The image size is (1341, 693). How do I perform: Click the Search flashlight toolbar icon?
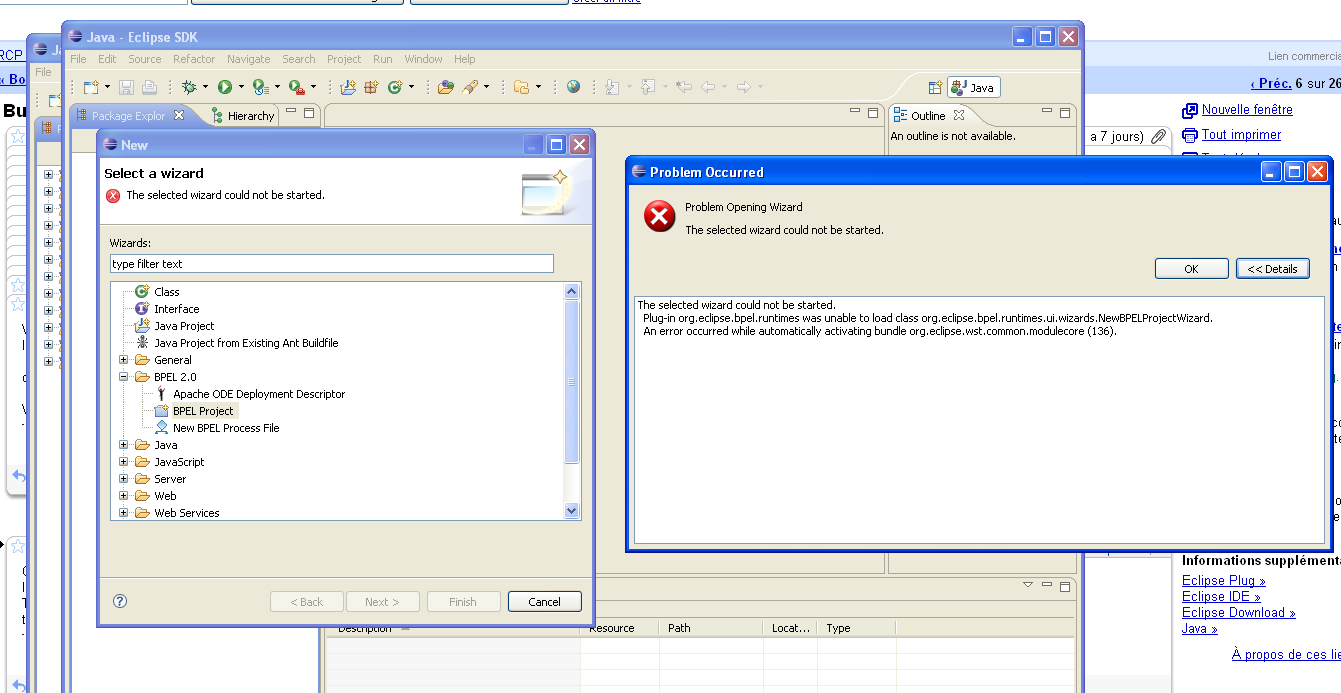[469, 88]
